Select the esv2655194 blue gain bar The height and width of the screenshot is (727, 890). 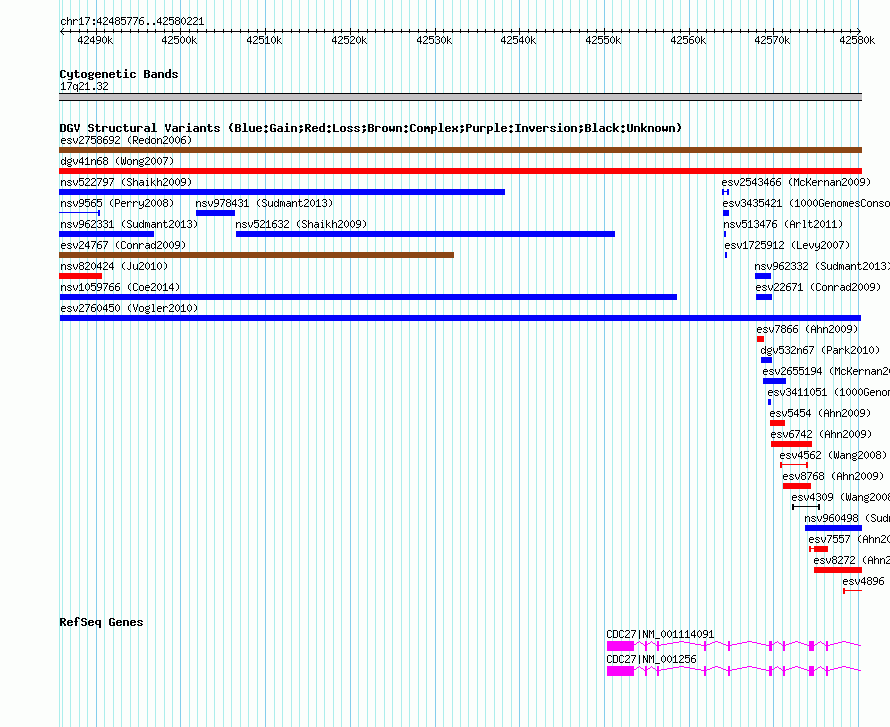tap(774, 381)
